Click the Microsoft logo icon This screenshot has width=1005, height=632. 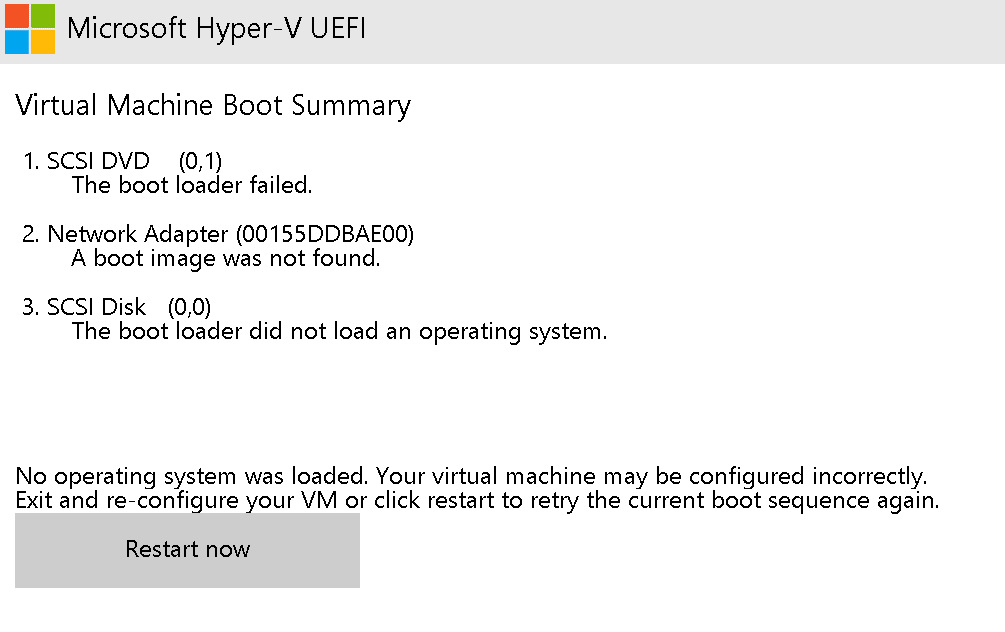29,29
